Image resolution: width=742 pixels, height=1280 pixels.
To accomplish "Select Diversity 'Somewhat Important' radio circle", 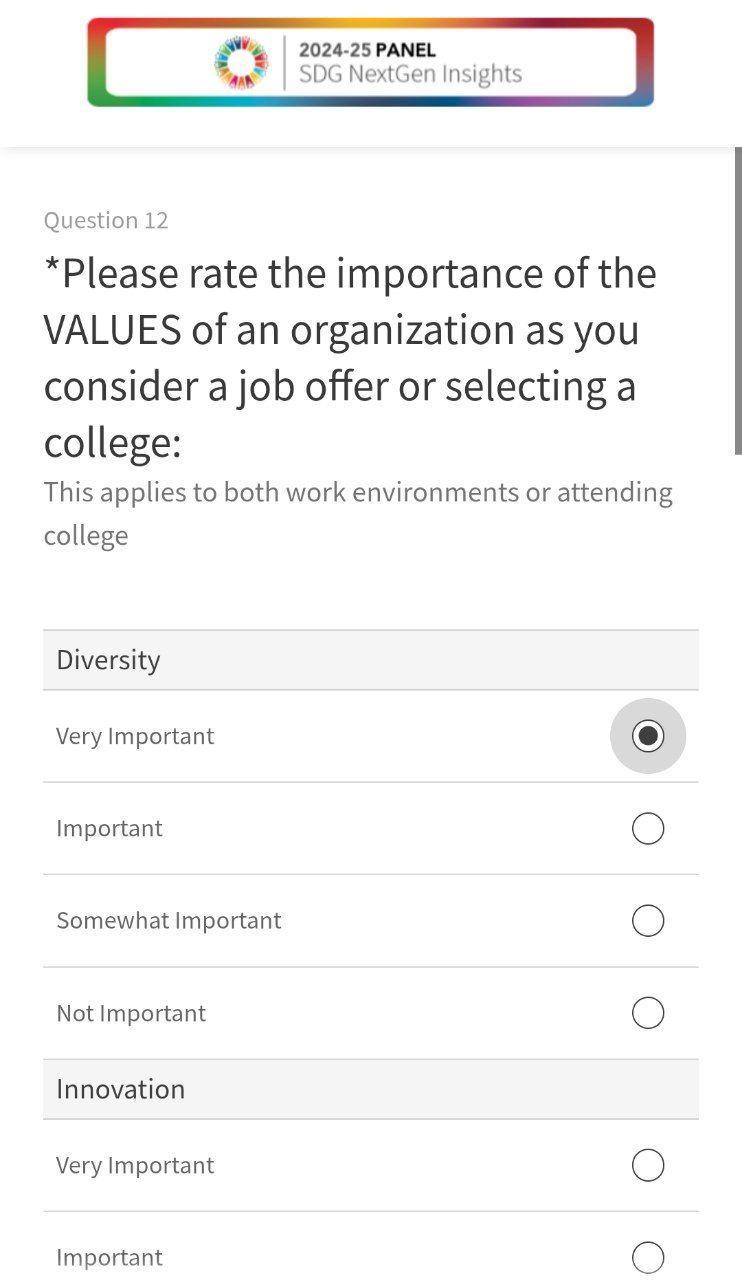I will coord(648,920).
